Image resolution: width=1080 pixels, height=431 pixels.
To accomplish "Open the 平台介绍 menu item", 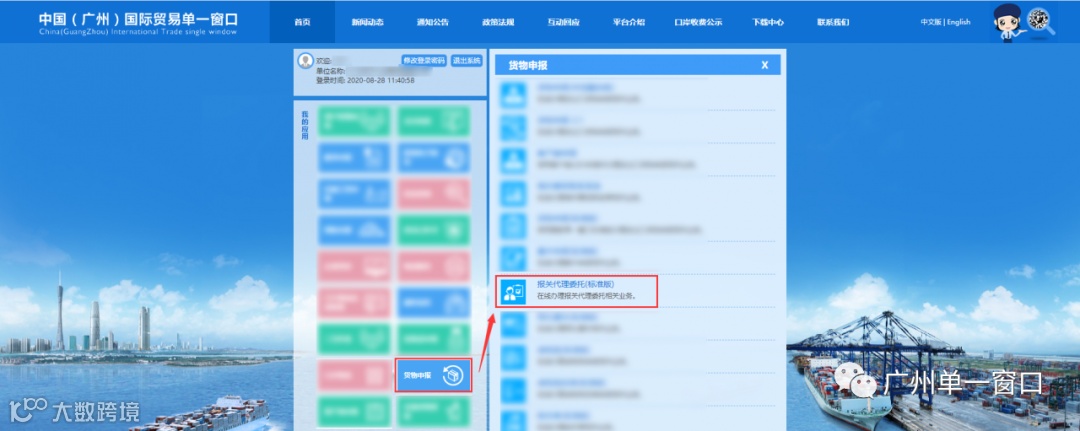I will click(x=629, y=22).
